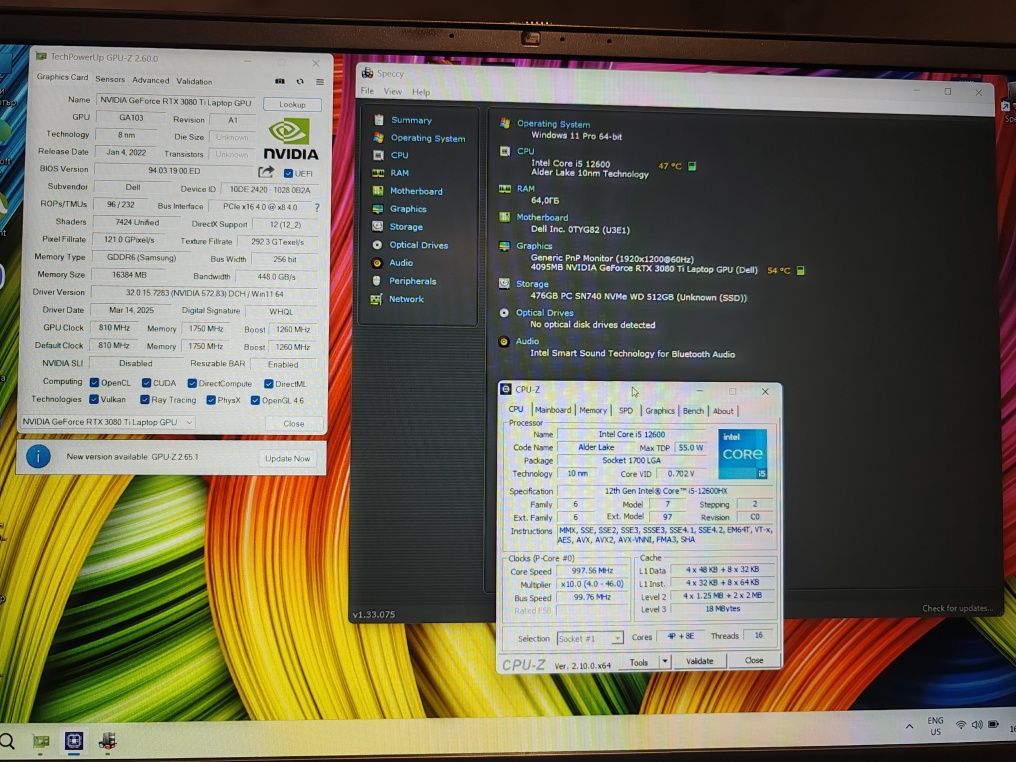
Task: Click the BIOS version share/export icon
Action: 266,172
